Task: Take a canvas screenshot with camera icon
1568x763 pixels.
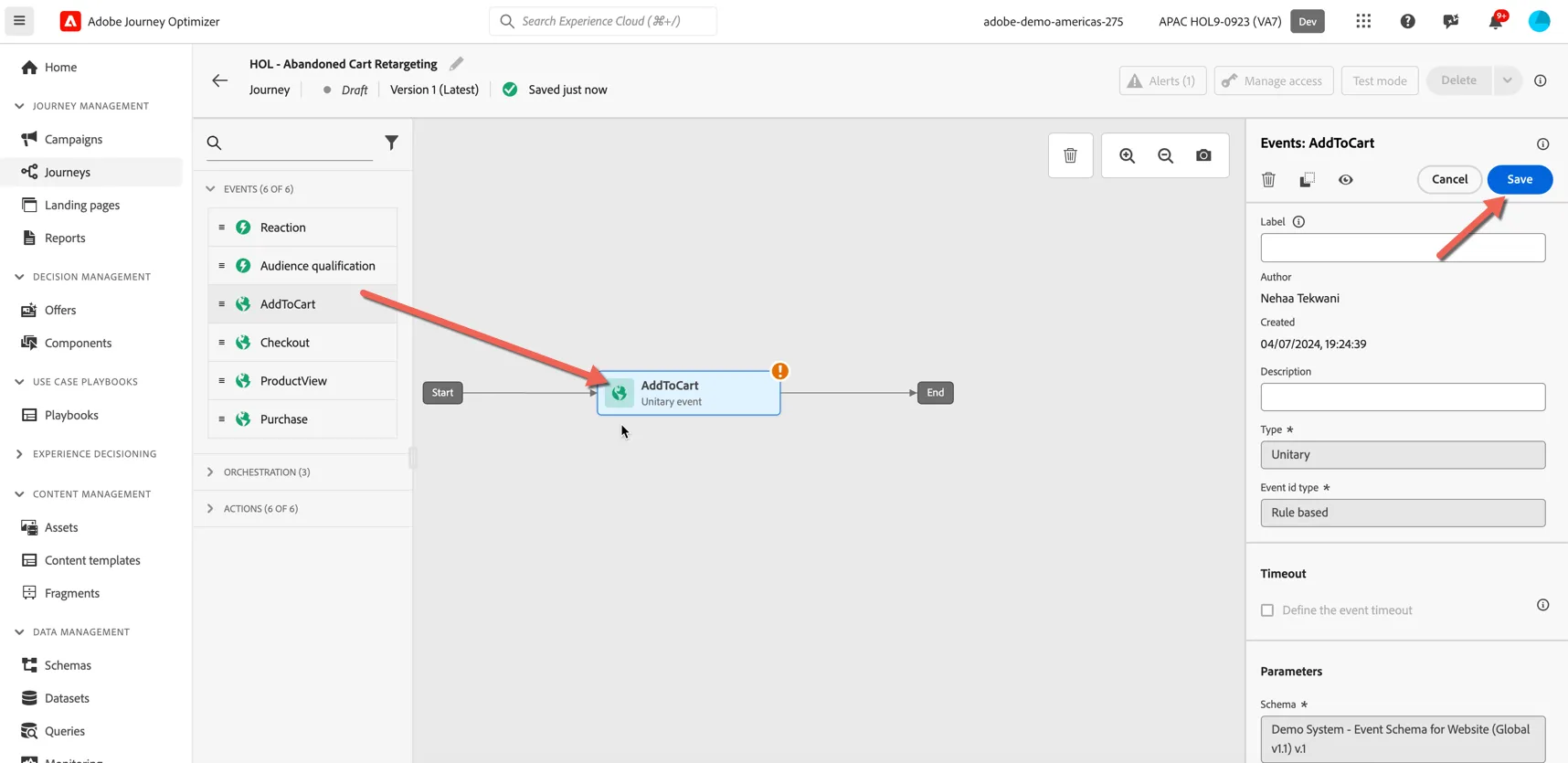Action: click(1203, 155)
